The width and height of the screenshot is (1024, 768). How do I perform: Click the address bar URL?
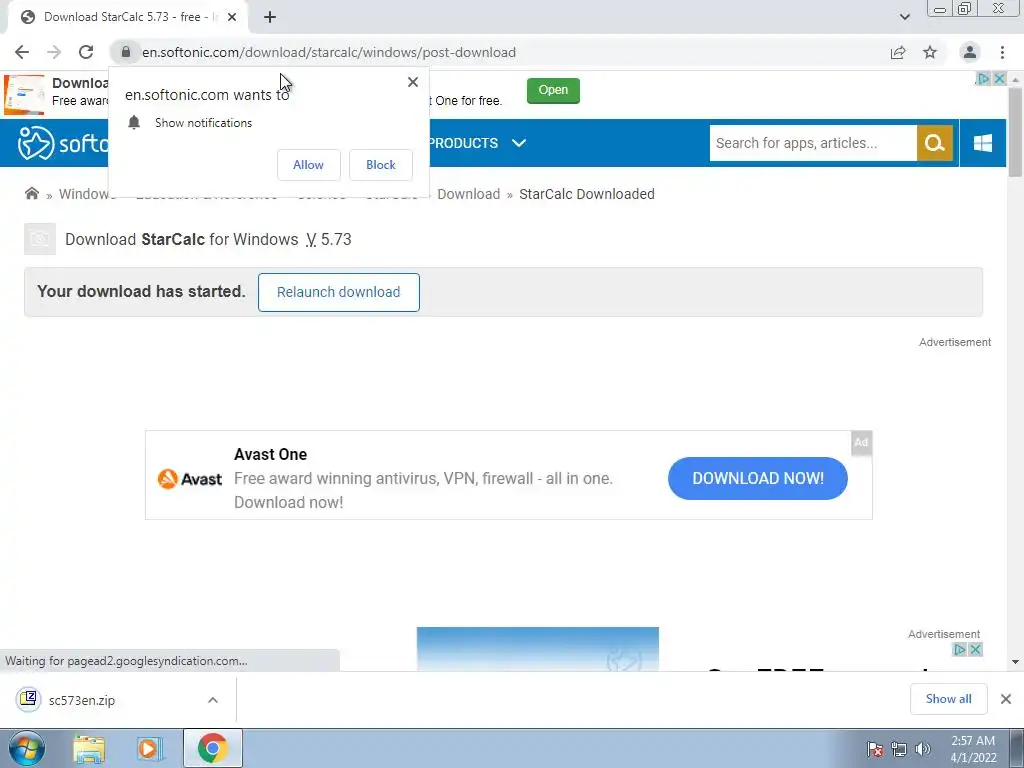(329, 52)
